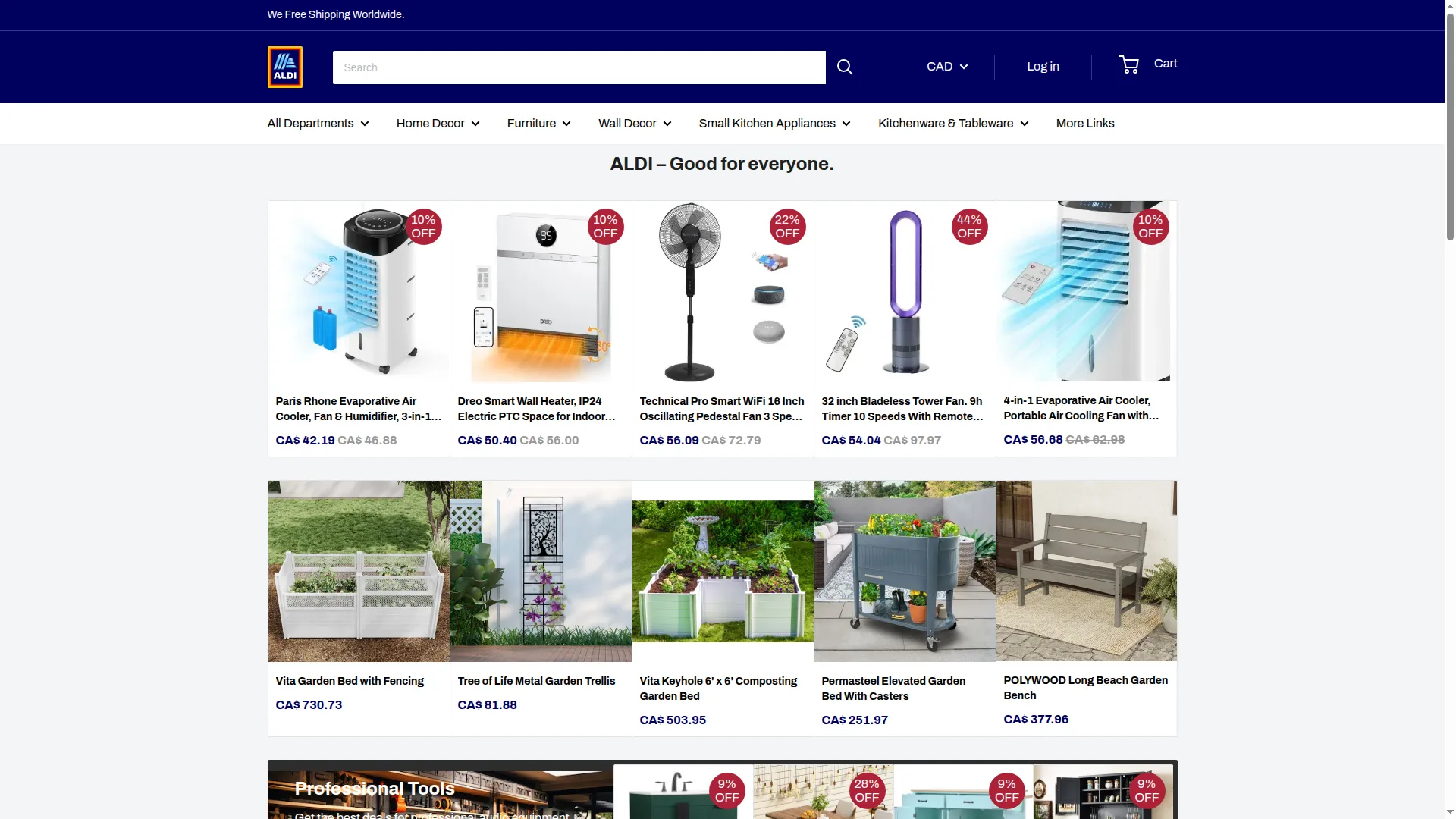This screenshot has width=1456, height=819.
Task: Click the search magnifier icon
Action: (x=844, y=67)
